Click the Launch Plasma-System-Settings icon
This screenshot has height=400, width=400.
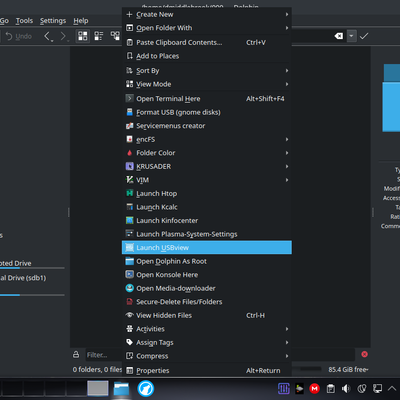pos(129,234)
